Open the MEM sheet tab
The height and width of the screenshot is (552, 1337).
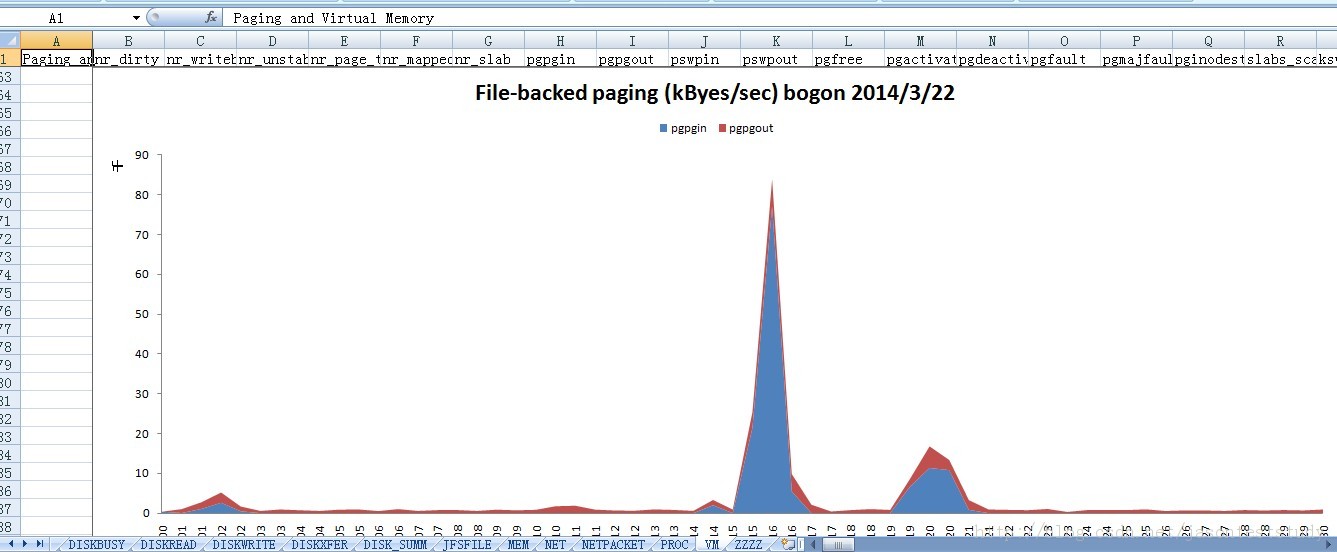pos(518,545)
